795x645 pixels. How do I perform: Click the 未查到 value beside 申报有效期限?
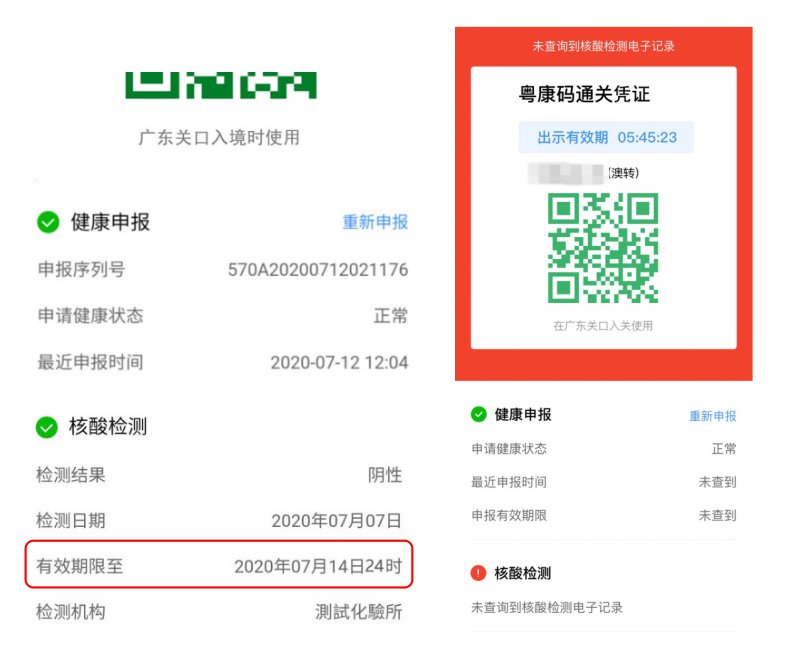pyautogui.click(x=717, y=516)
